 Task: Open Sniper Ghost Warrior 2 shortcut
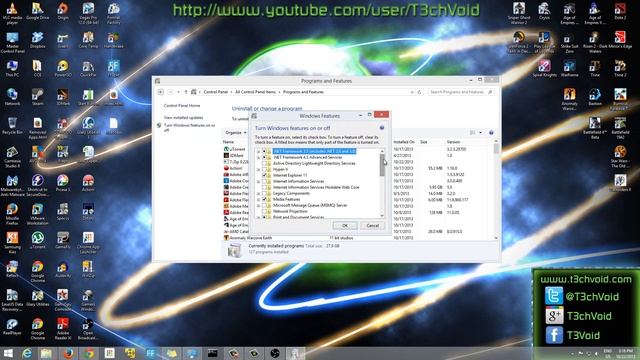click(x=519, y=13)
